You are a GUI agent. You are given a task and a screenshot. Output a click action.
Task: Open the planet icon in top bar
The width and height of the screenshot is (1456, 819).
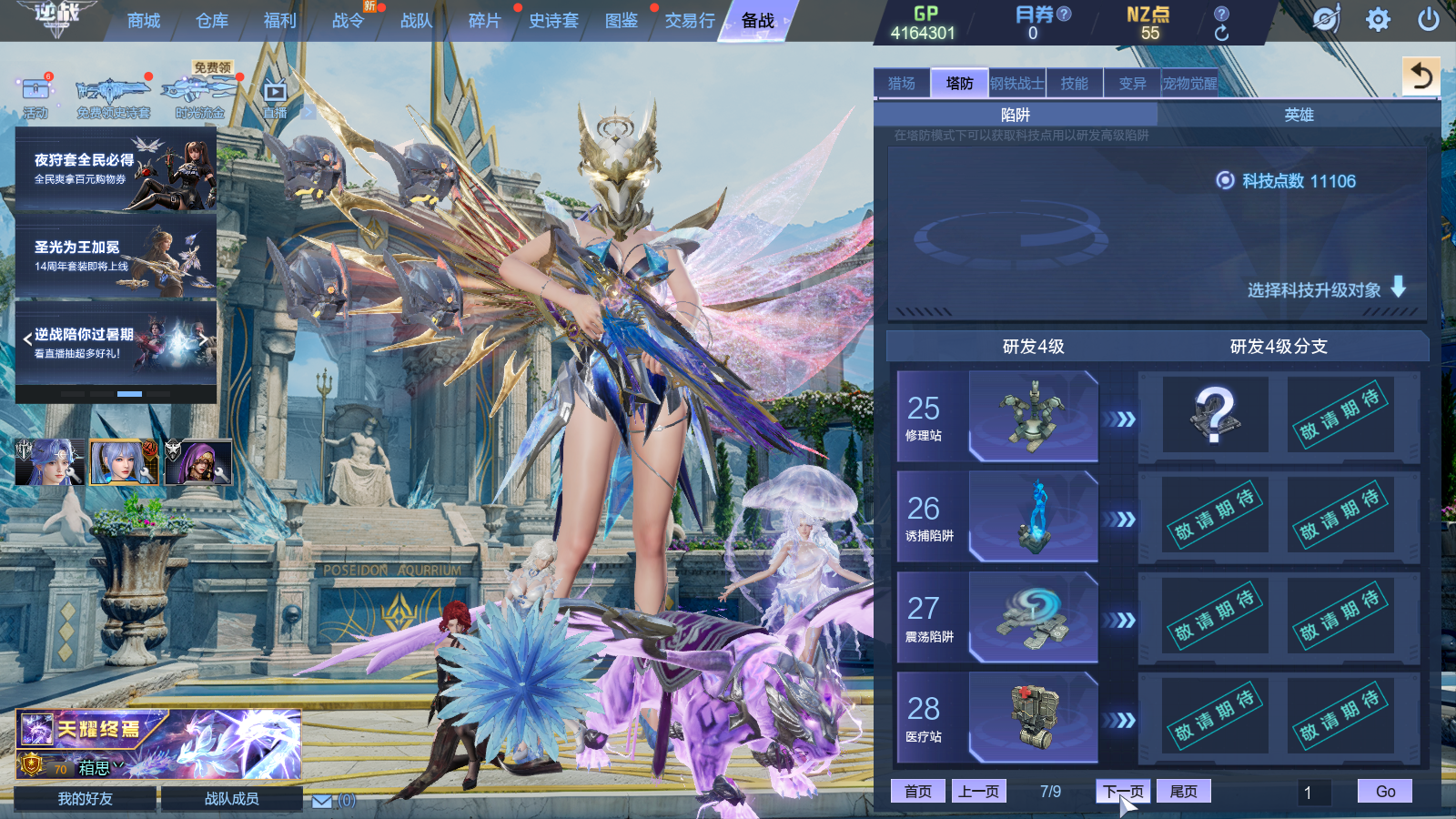(1326, 19)
